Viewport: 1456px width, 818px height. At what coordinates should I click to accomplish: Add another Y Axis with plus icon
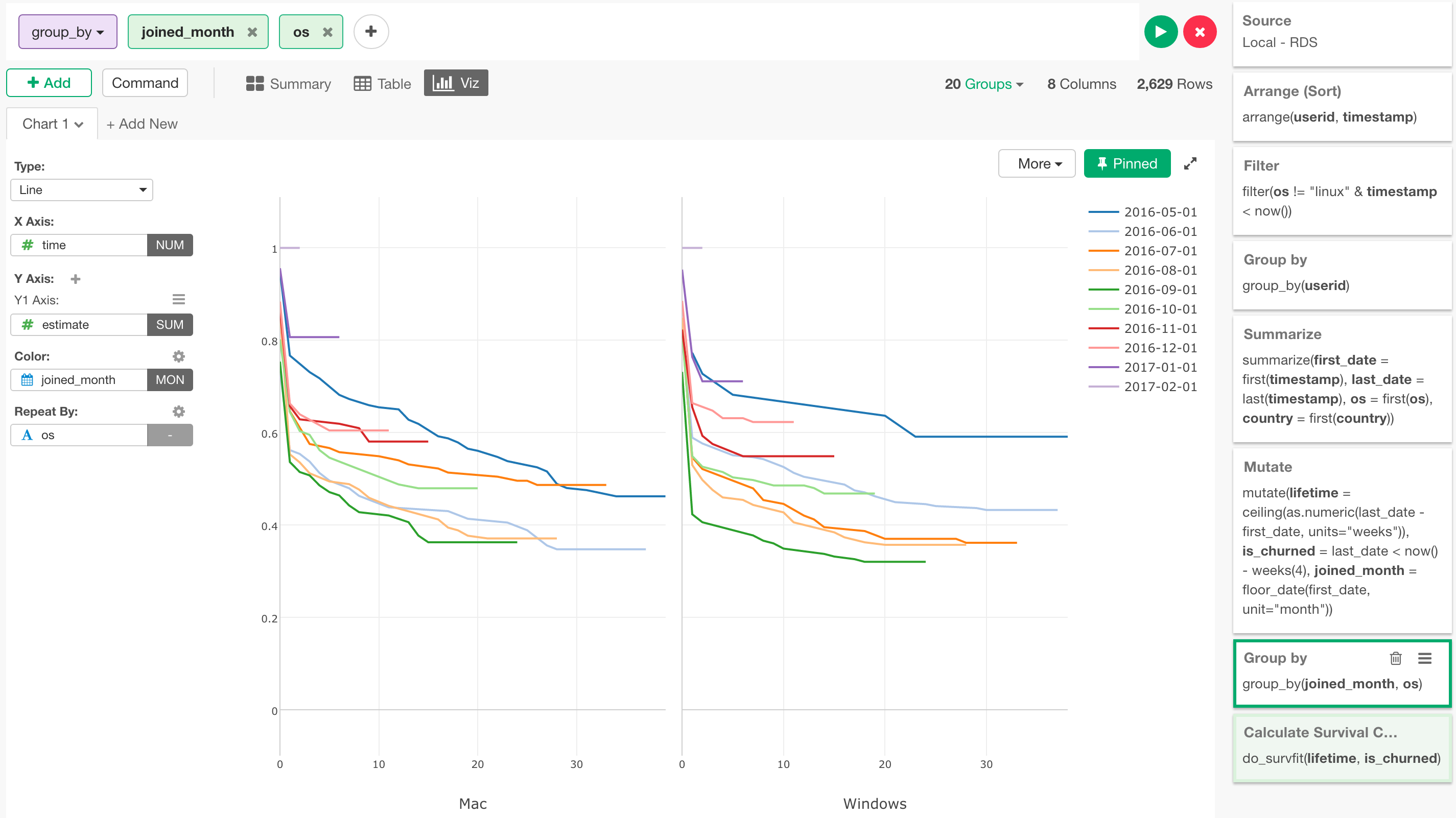75,278
